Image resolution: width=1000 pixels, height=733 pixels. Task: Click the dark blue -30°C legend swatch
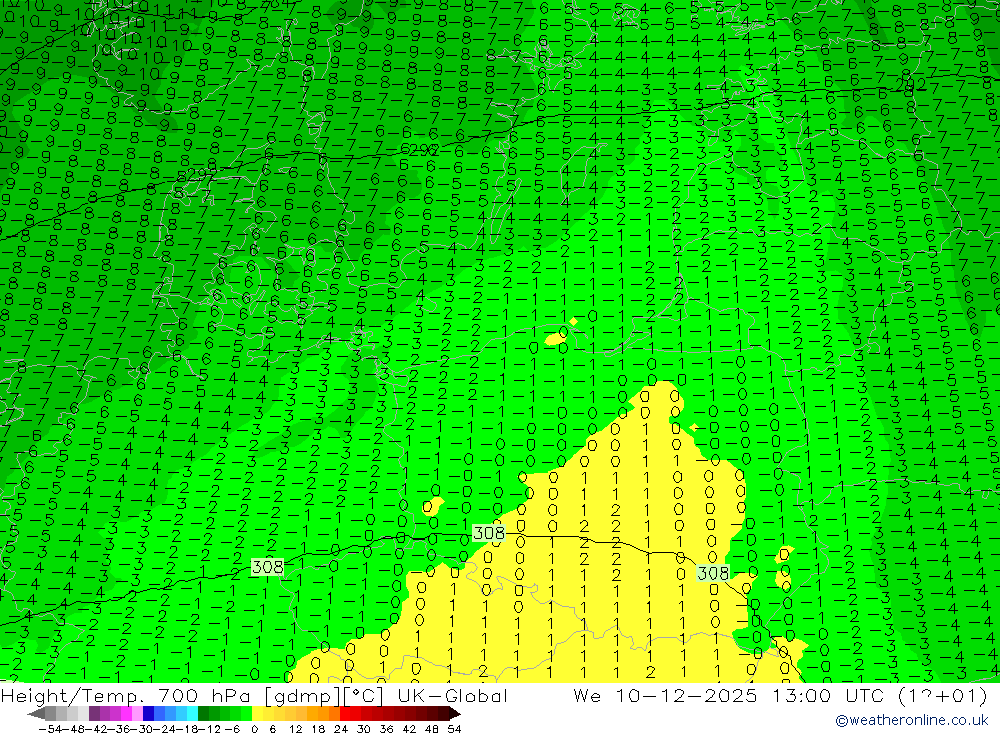click(x=148, y=713)
